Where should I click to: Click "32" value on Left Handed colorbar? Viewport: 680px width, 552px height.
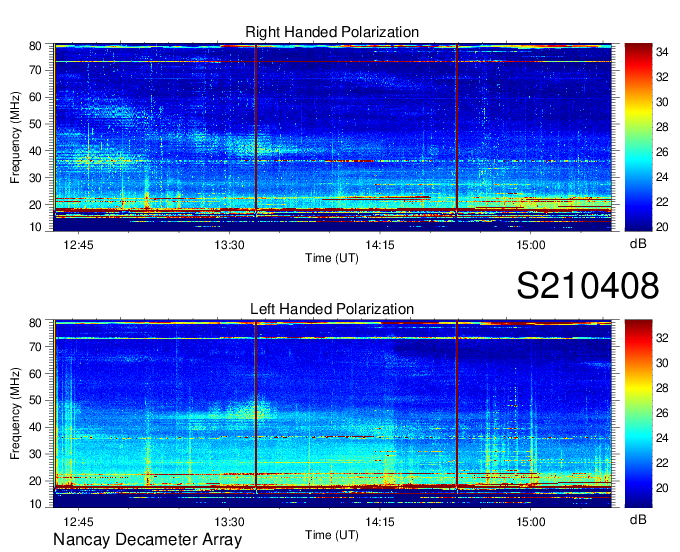662,338
